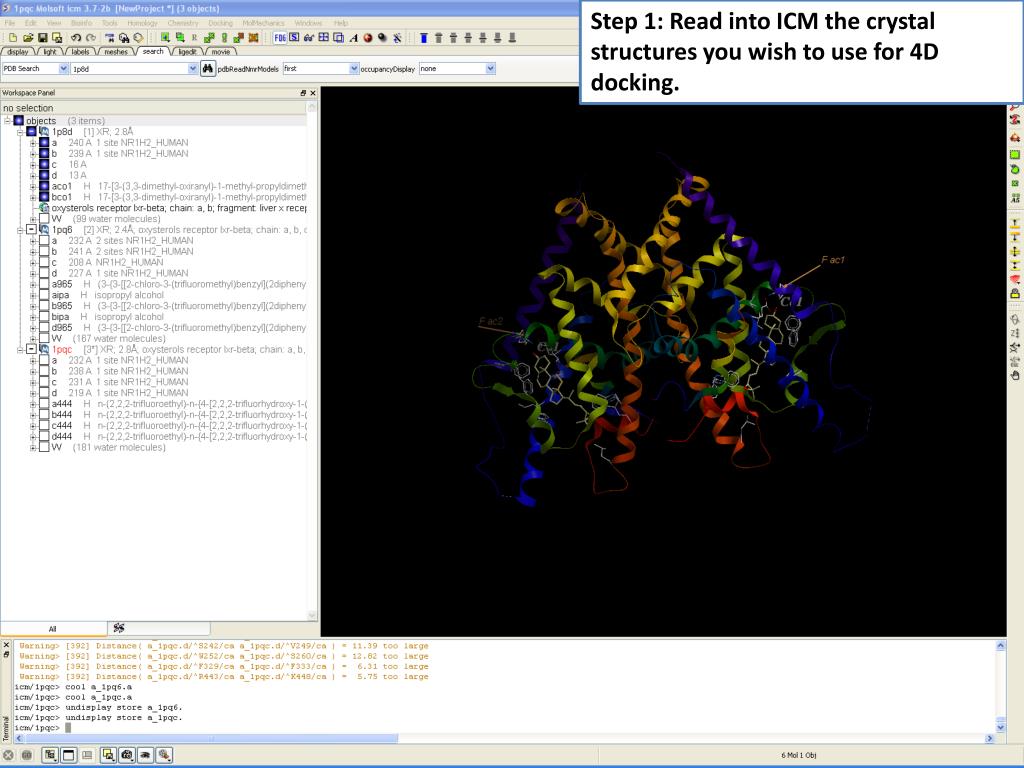Image resolution: width=1024 pixels, height=768 pixels.
Task: Click the blue bar clipping plane icon
Action: [x=424, y=38]
